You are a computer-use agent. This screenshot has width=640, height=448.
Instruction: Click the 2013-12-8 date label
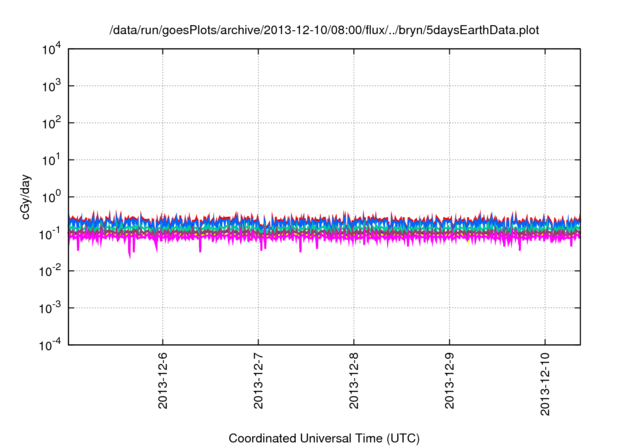click(353, 381)
